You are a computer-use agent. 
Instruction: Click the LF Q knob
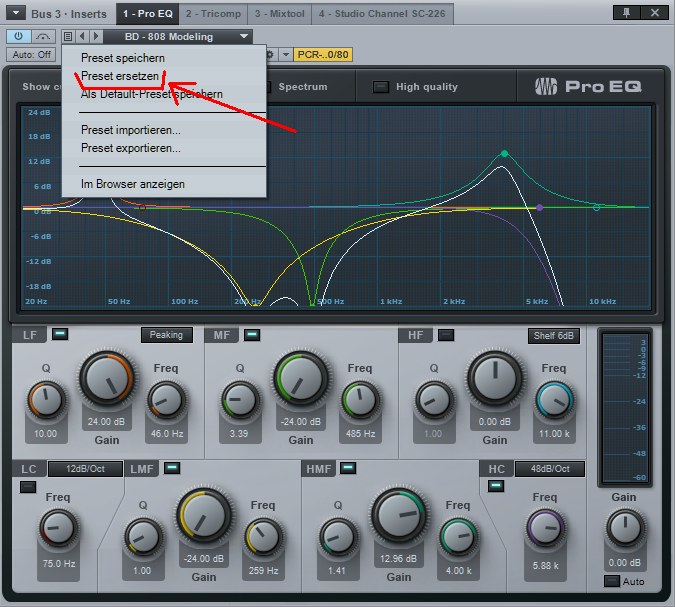pos(46,400)
